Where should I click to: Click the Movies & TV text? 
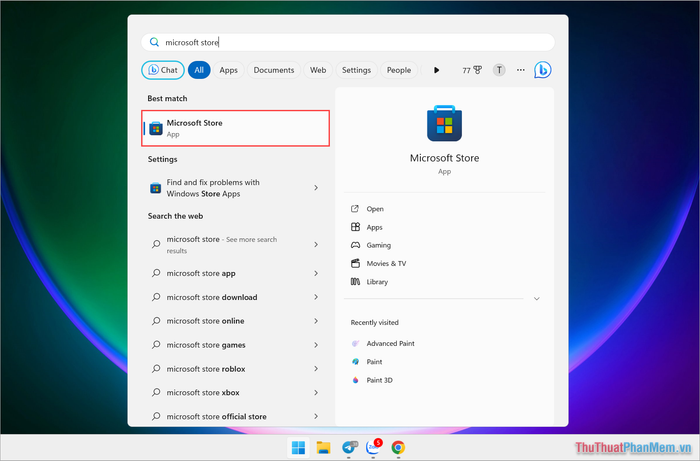click(386, 263)
